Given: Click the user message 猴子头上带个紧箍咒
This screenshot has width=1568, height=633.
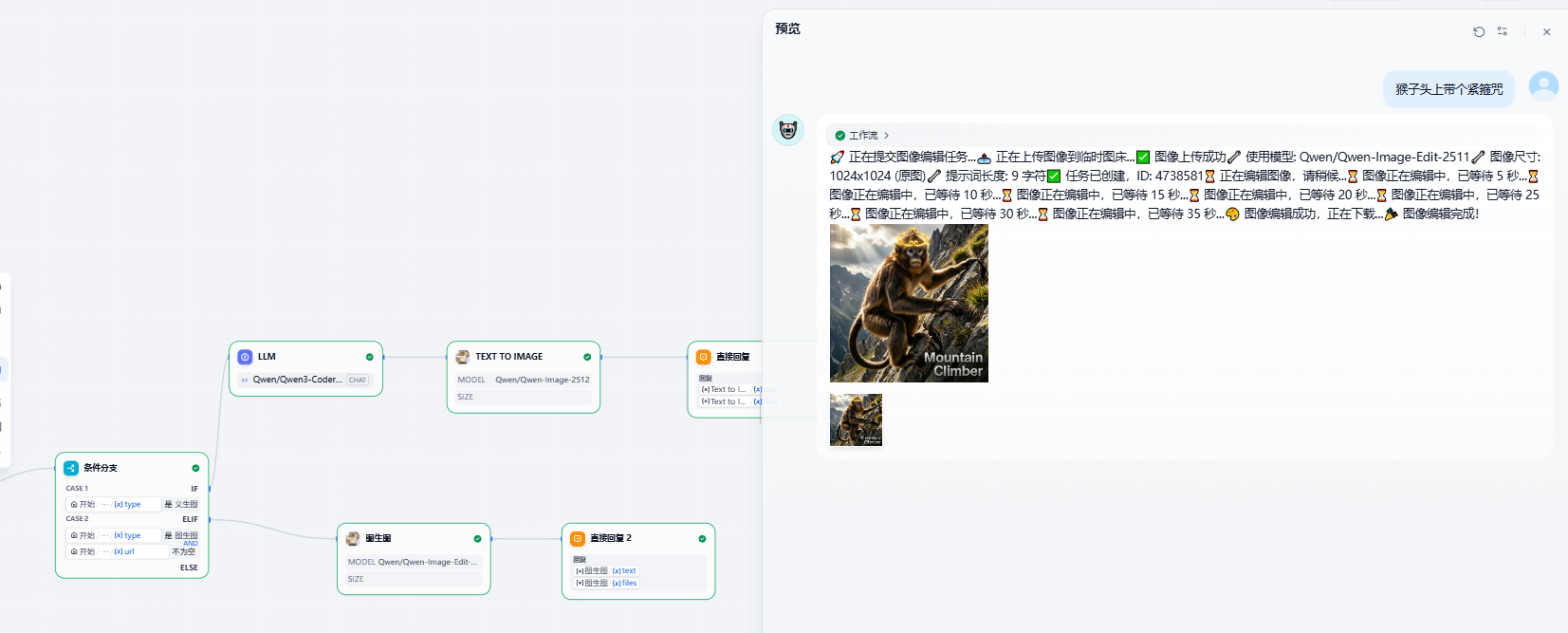Looking at the screenshot, I should click(1448, 89).
